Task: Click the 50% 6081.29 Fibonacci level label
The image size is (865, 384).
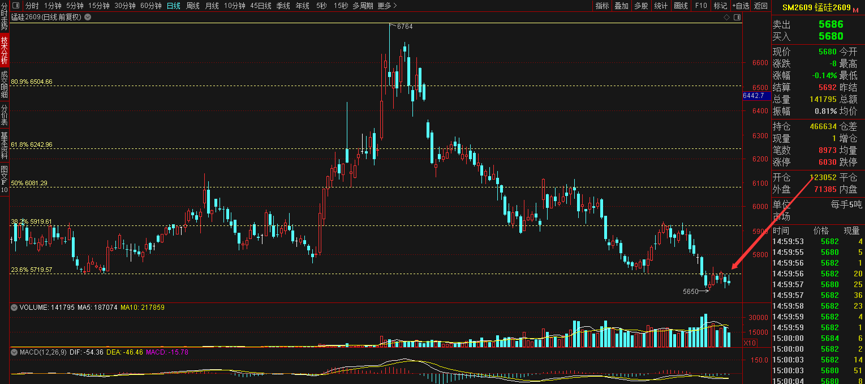Action: (29, 183)
